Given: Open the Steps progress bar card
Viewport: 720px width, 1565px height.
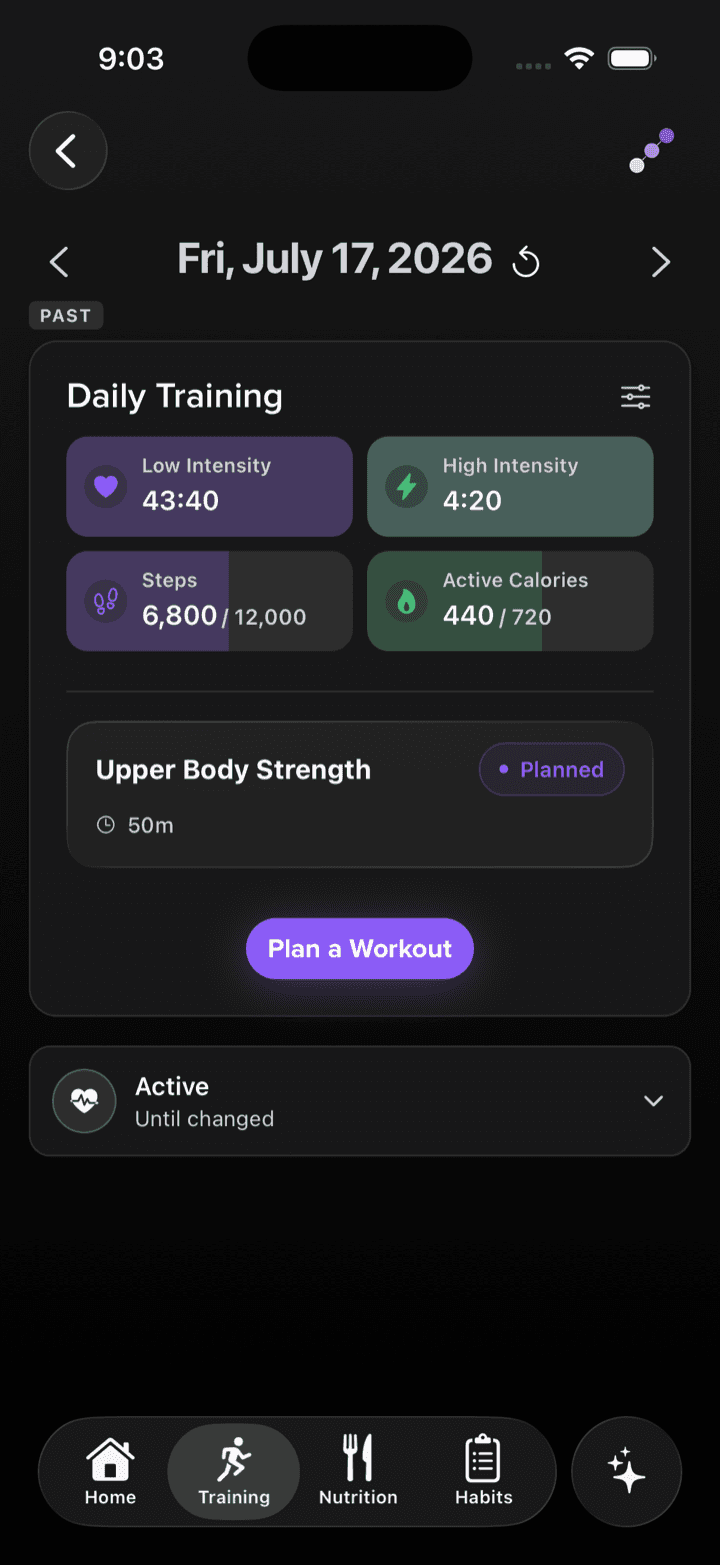Looking at the screenshot, I should point(210,601).
